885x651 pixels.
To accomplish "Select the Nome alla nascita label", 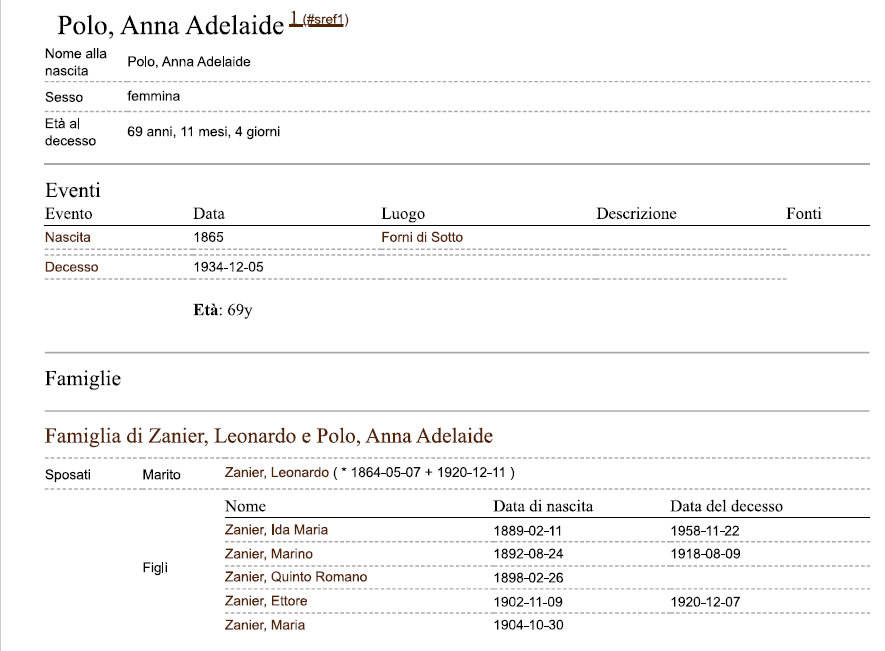I will (x=76, y=62).
